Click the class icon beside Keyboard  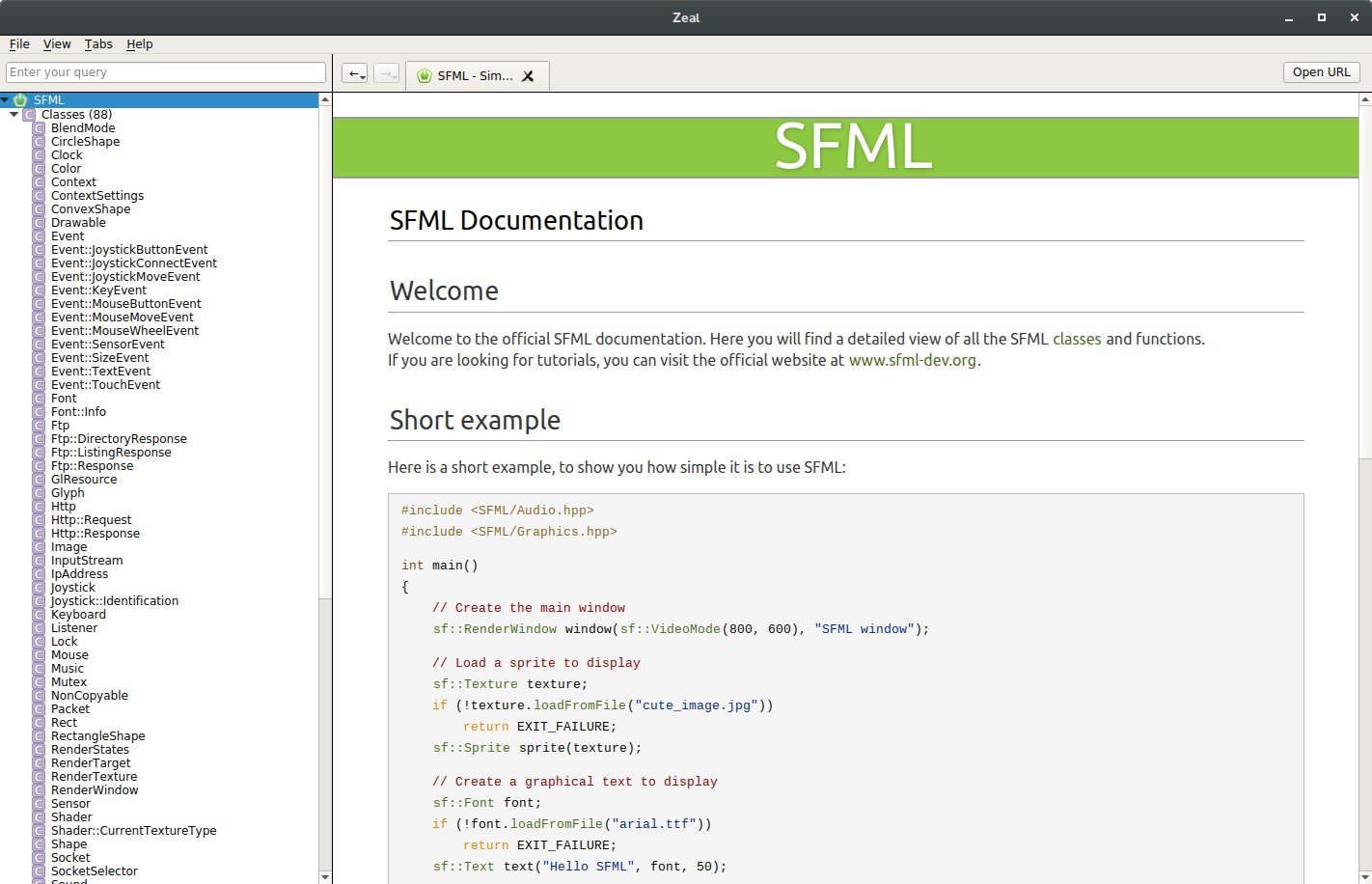pyautogui.click(x=39, y=615)
